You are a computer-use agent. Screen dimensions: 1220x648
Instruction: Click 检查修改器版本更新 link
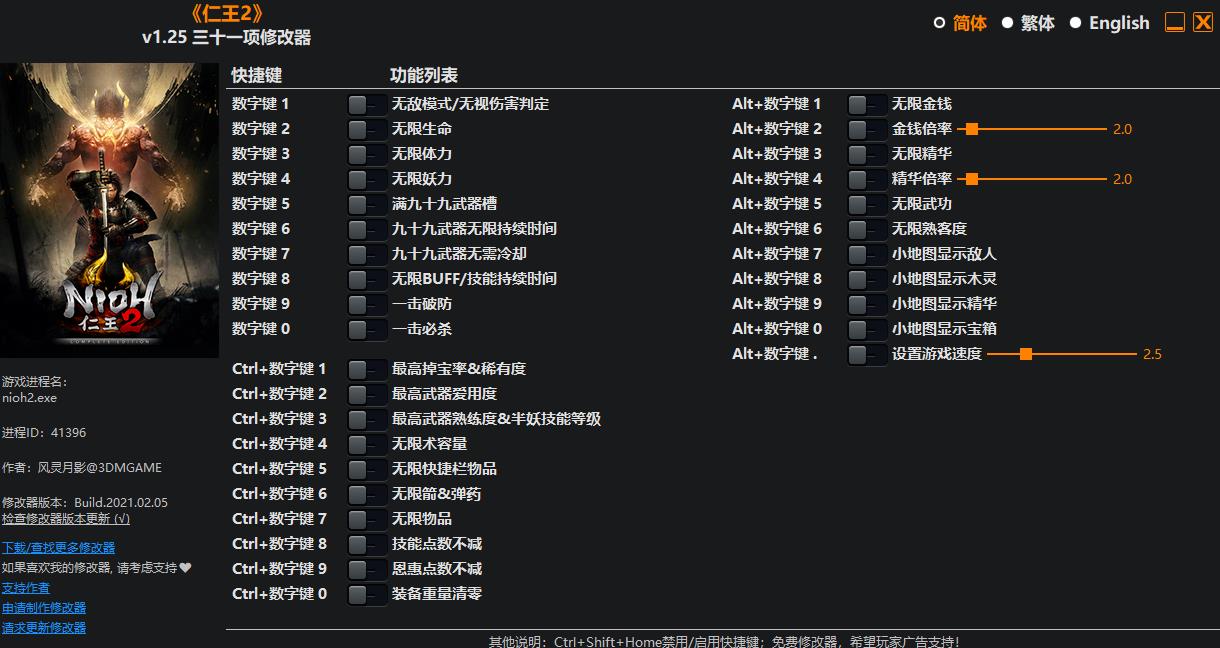pyautogui.click(x=66, y=519)
